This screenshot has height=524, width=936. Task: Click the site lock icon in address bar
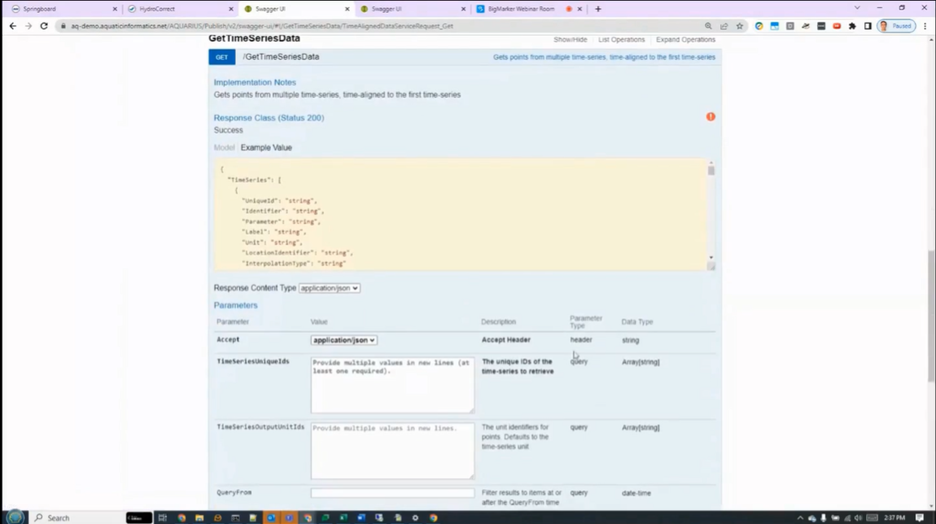63,26
